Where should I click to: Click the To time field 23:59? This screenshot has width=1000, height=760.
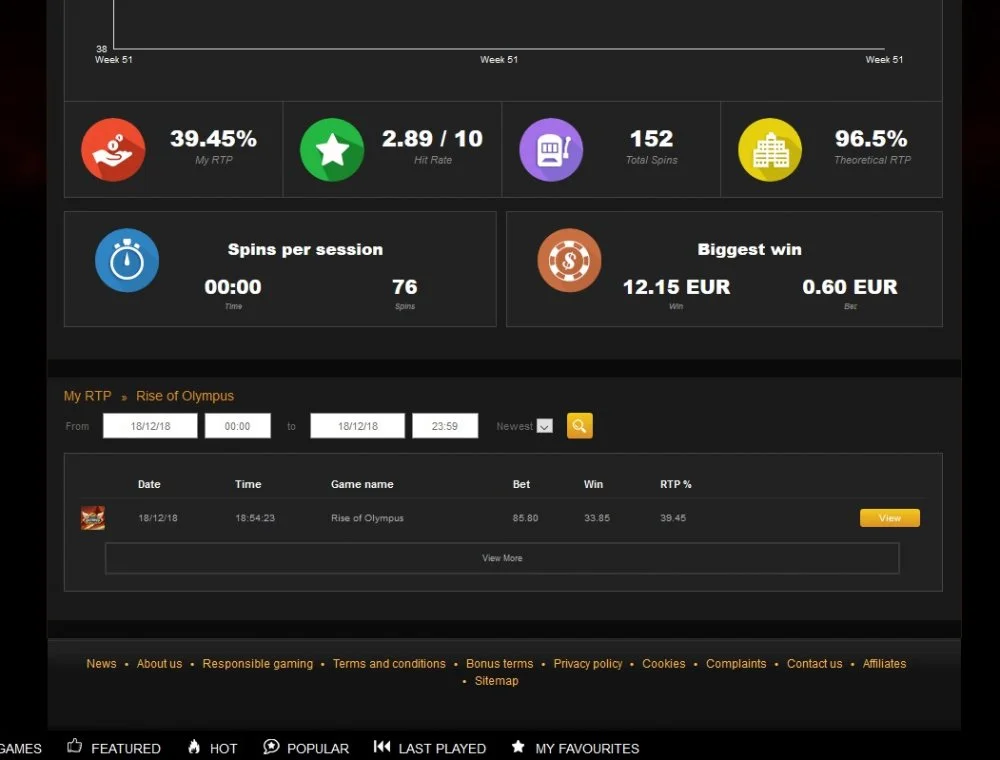(x=445, y=426)
